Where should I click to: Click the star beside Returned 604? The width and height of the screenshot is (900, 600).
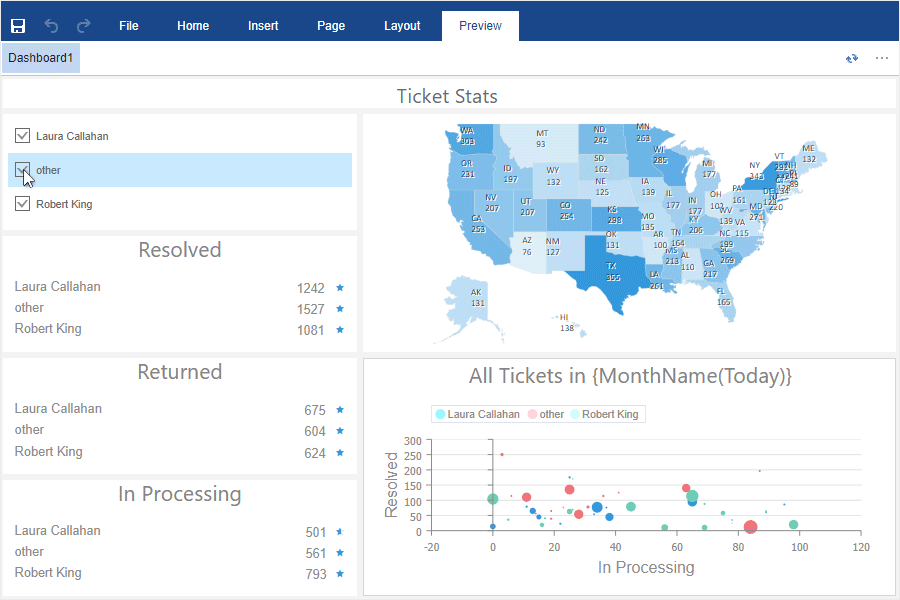(x=340, y=431)
